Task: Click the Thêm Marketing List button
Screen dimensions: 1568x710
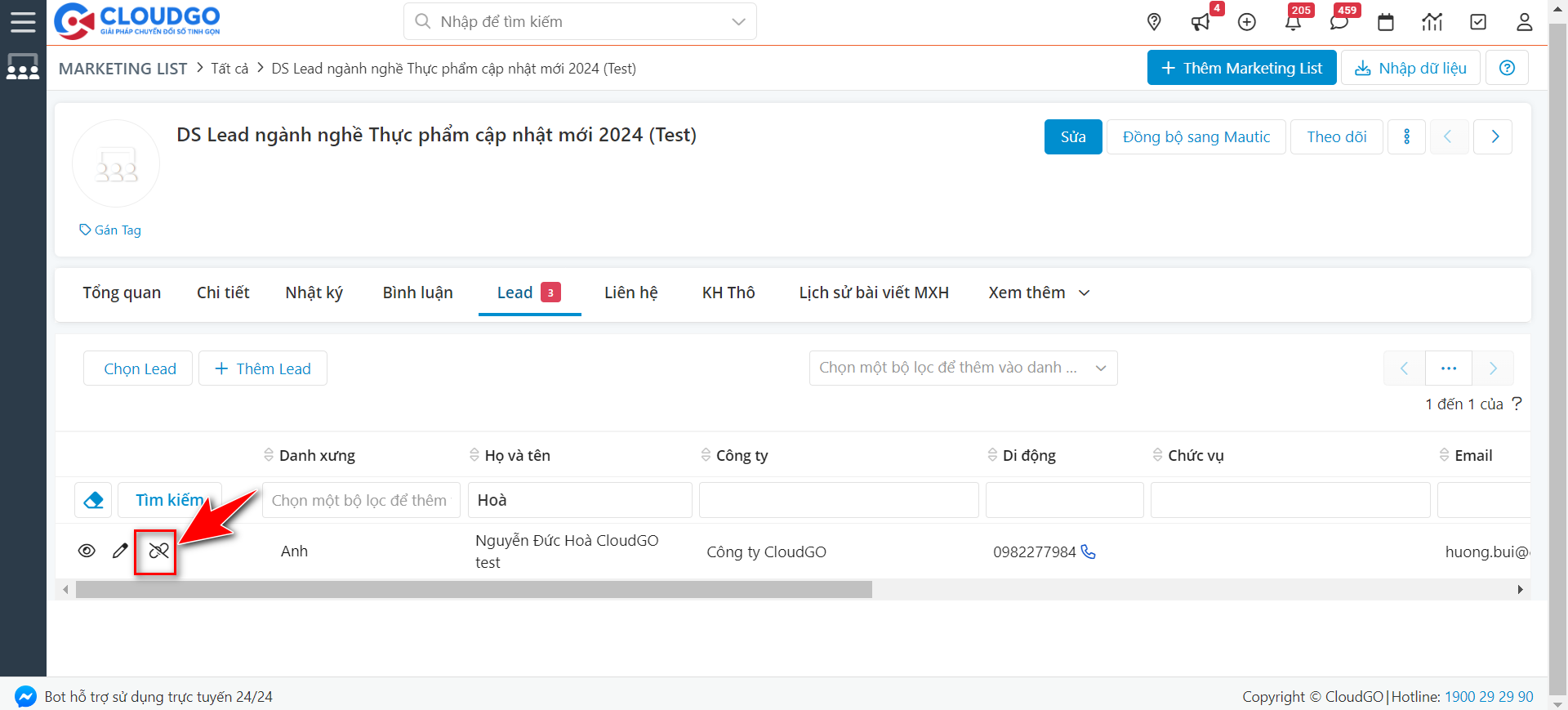Action: [x=1241, y=68]
